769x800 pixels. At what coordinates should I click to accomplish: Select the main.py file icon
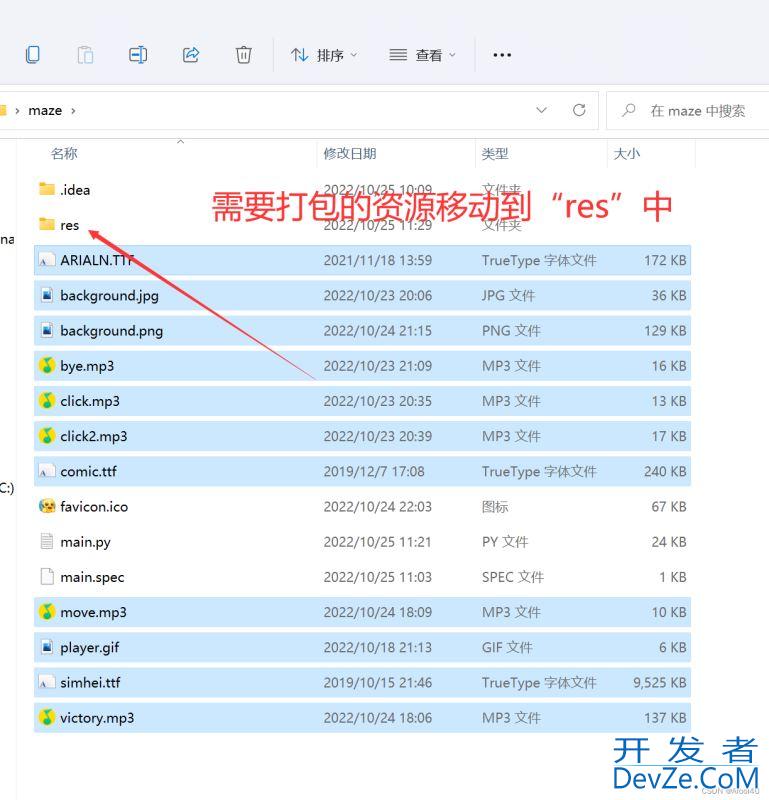point(47,541)
